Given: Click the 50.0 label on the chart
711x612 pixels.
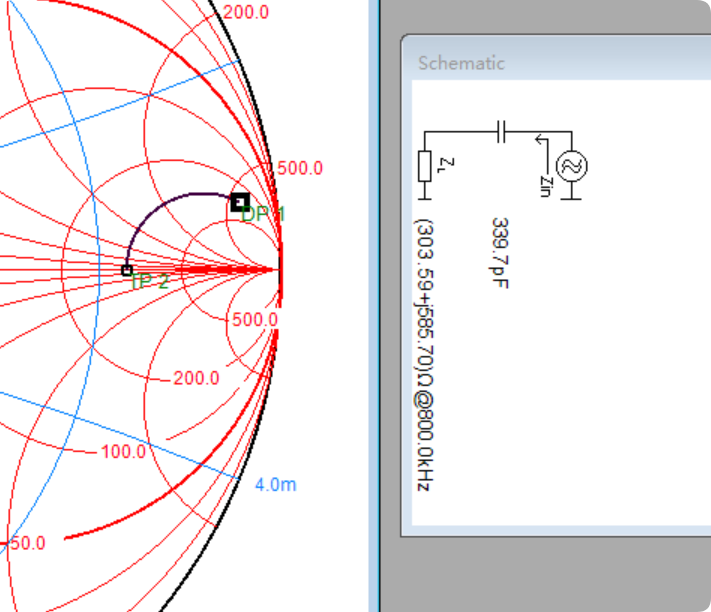Looking at the screenshot, I should pos(26,543).
